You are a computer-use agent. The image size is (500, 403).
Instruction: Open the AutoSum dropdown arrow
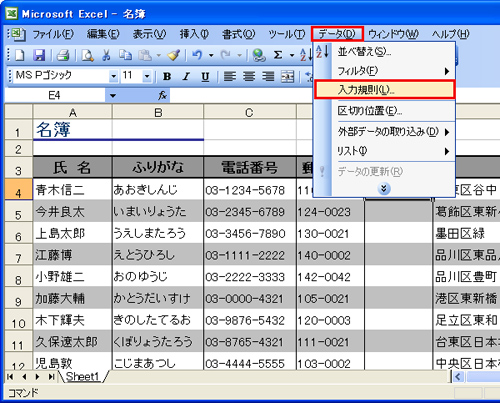click(292, 55)
